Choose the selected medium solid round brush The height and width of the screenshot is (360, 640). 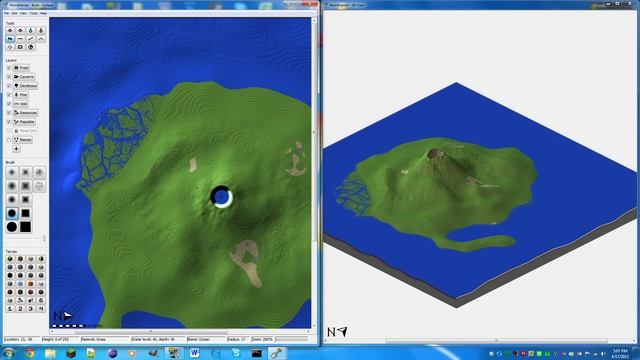(12, 213)
